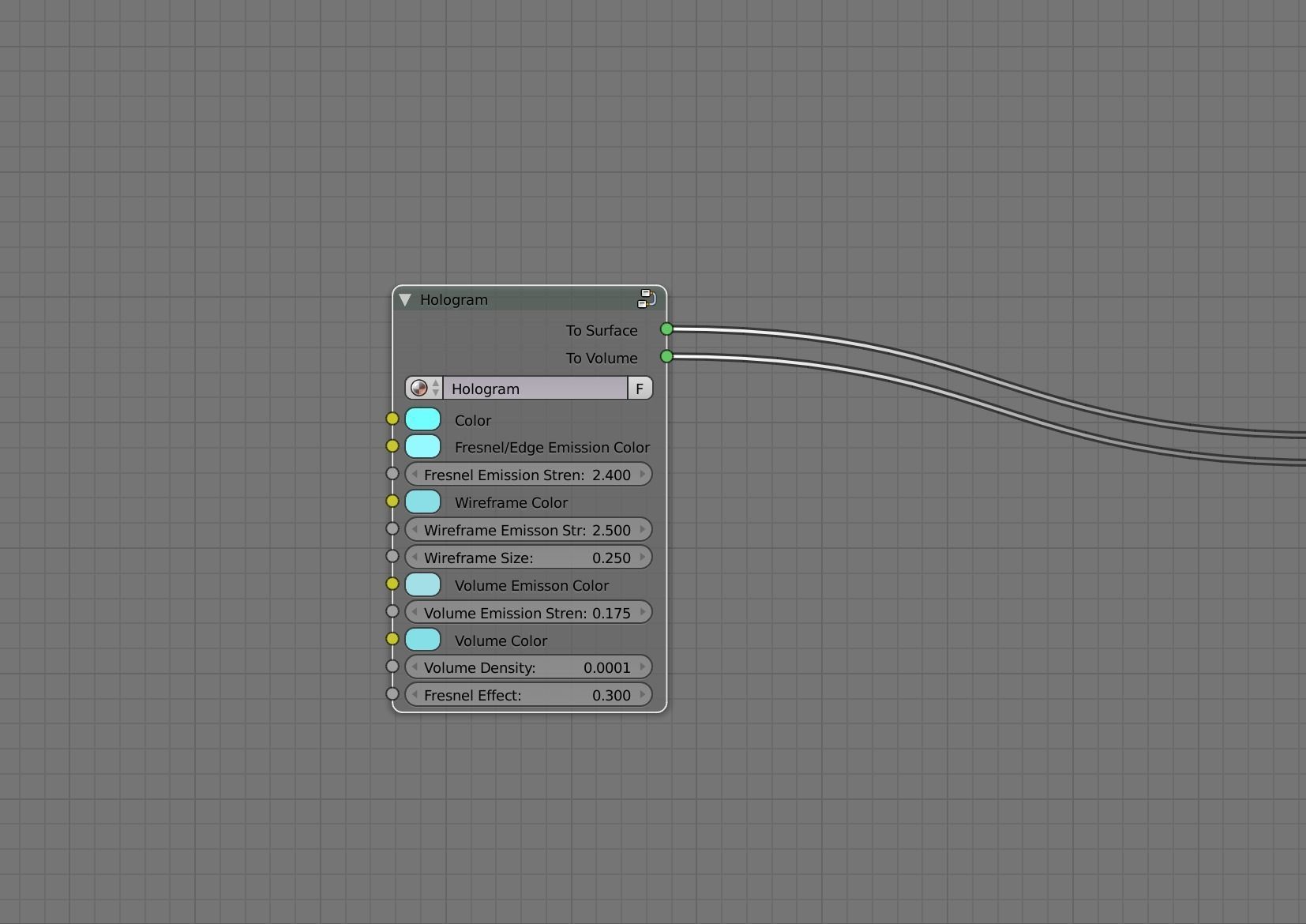Click Volume Color input socket
1306x924 pixels.
tap(392, 639)
